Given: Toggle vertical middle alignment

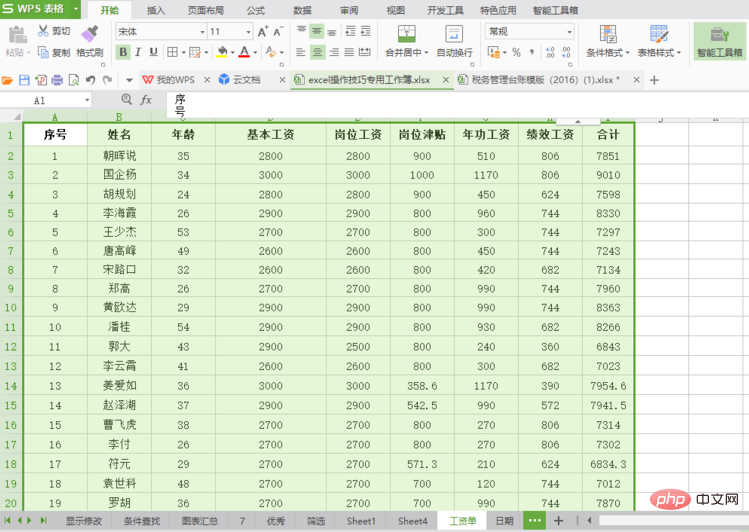Looking at the screenshot, I should click(x=317, y=31).
